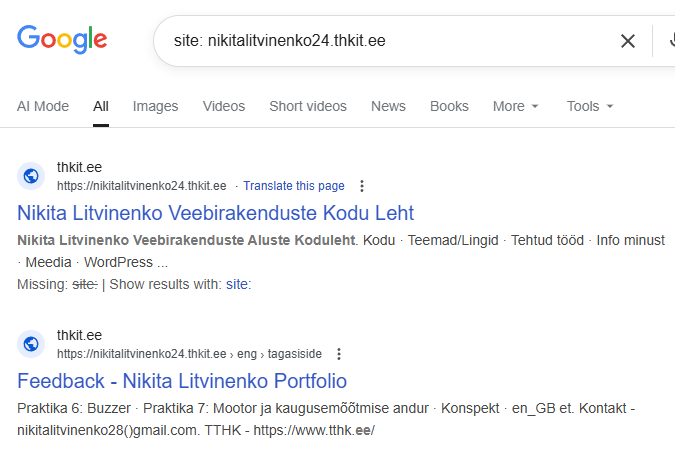This screenshot has height=460, width=675.
Task: Click the globe favicon of first result
Action: click(31, 176)
